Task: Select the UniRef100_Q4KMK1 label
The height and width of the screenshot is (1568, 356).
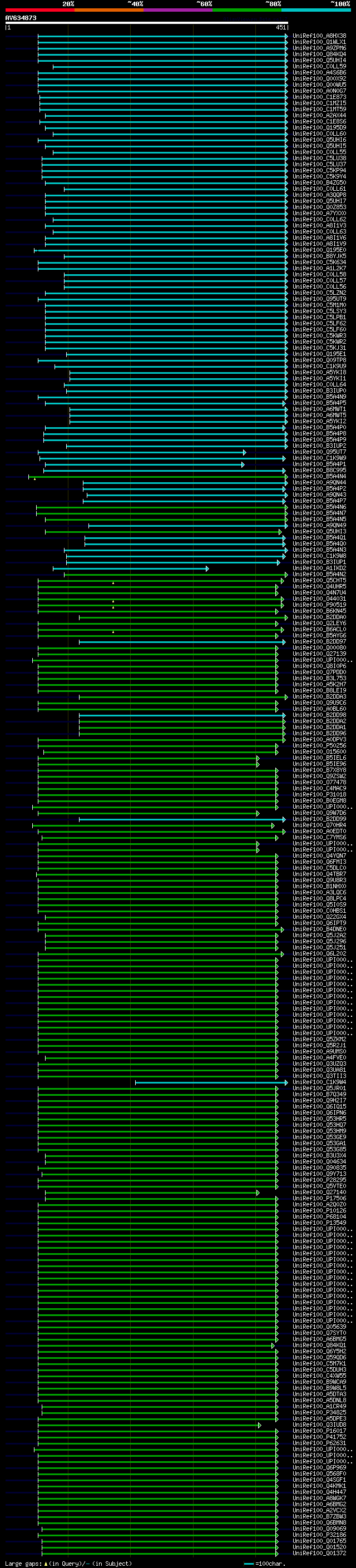Action: point(319,1486)
